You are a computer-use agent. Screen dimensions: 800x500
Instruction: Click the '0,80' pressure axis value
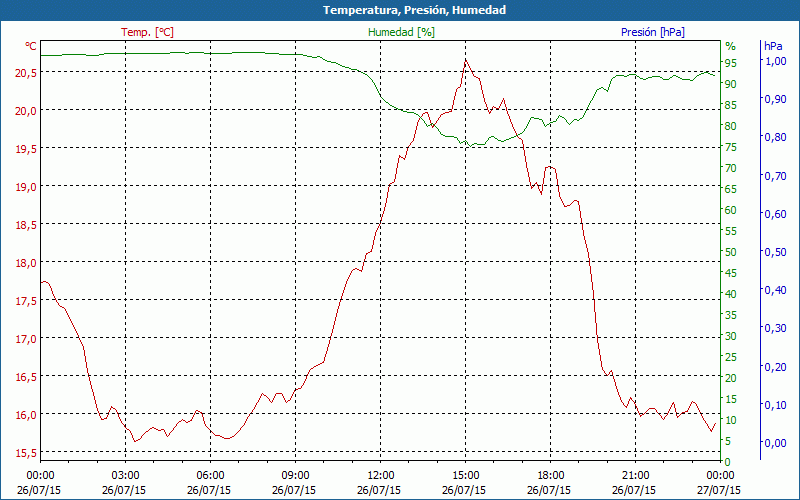point(774,137)
